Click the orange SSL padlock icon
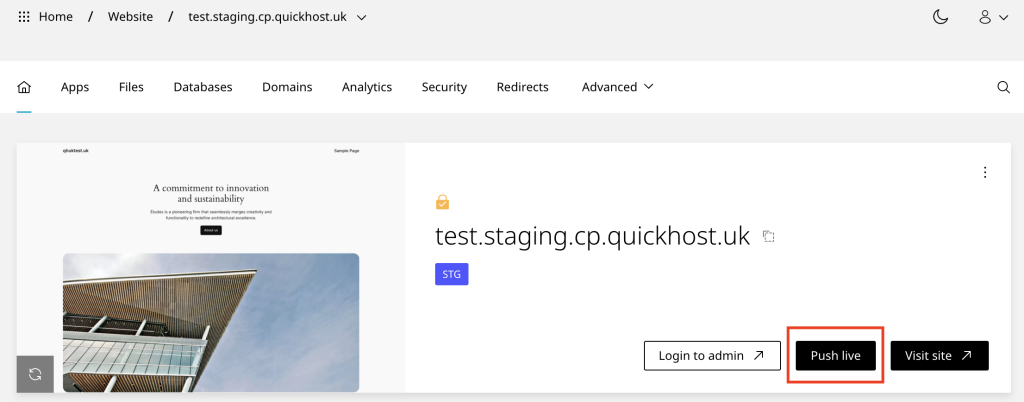This screenshot has width=1024, height=402. click(x=442, y=202)
